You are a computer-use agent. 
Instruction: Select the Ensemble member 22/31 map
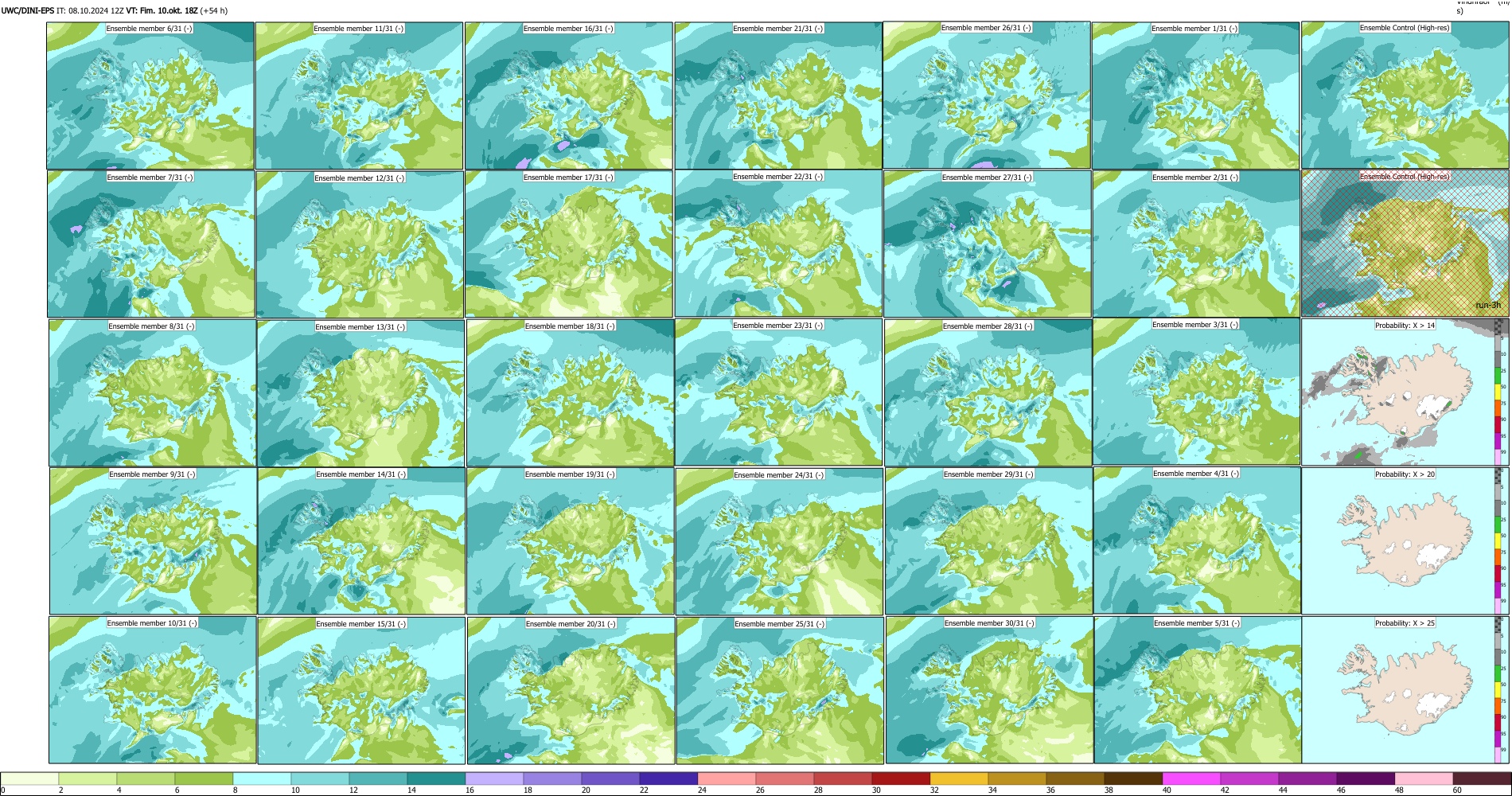pyautogui.click(x=778, y=244)
